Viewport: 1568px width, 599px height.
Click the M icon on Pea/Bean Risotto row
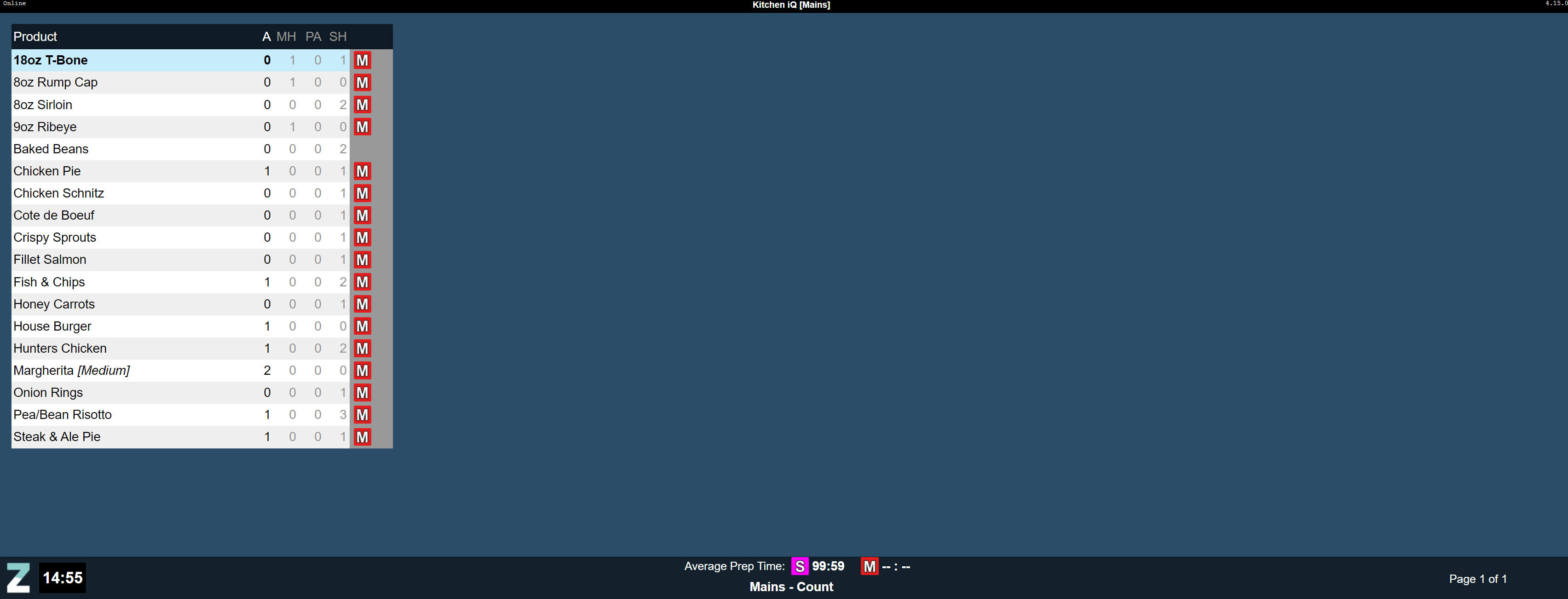click(x=362, y=415)
